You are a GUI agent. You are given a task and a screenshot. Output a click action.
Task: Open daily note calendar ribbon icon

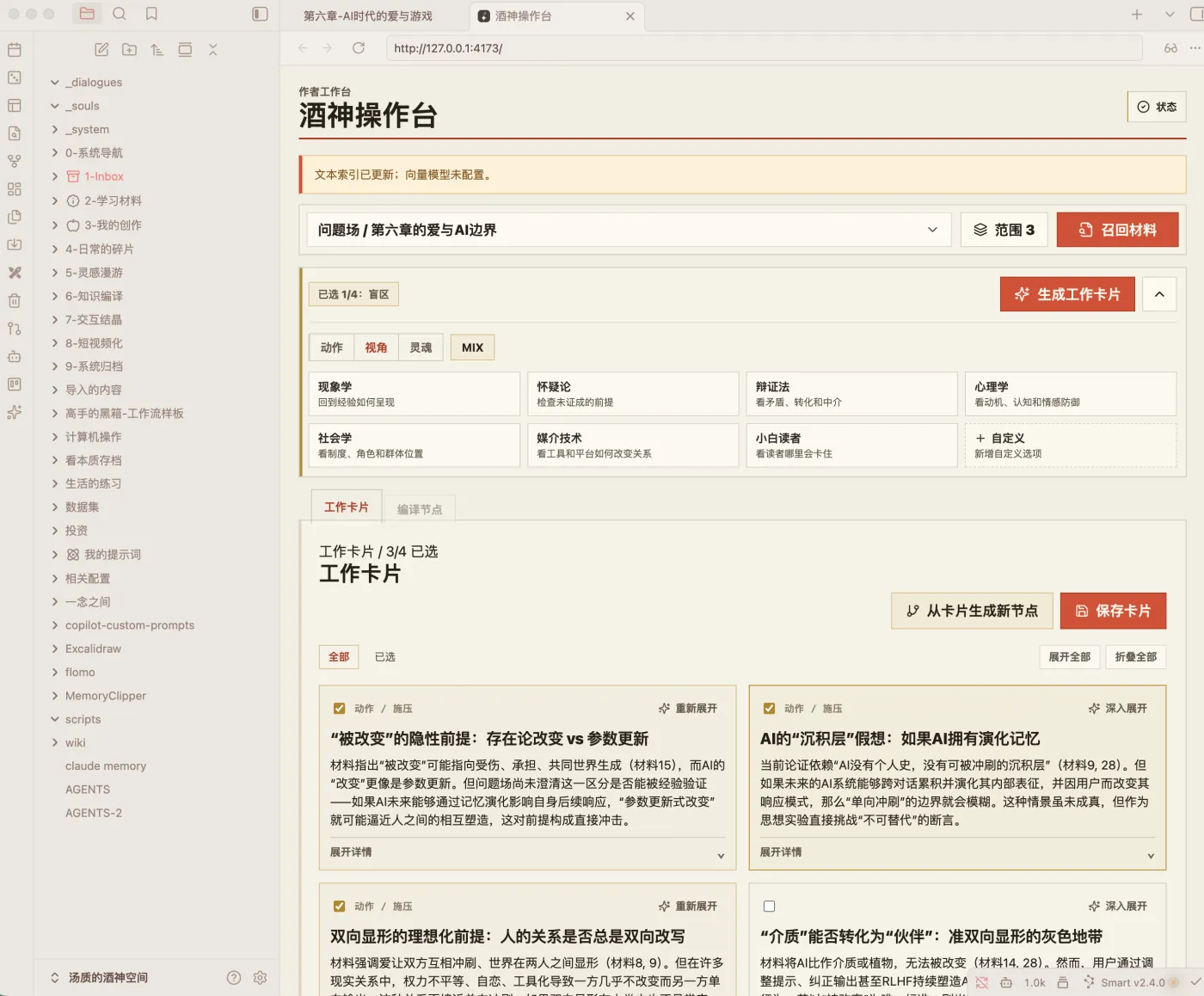click(14, 50)
